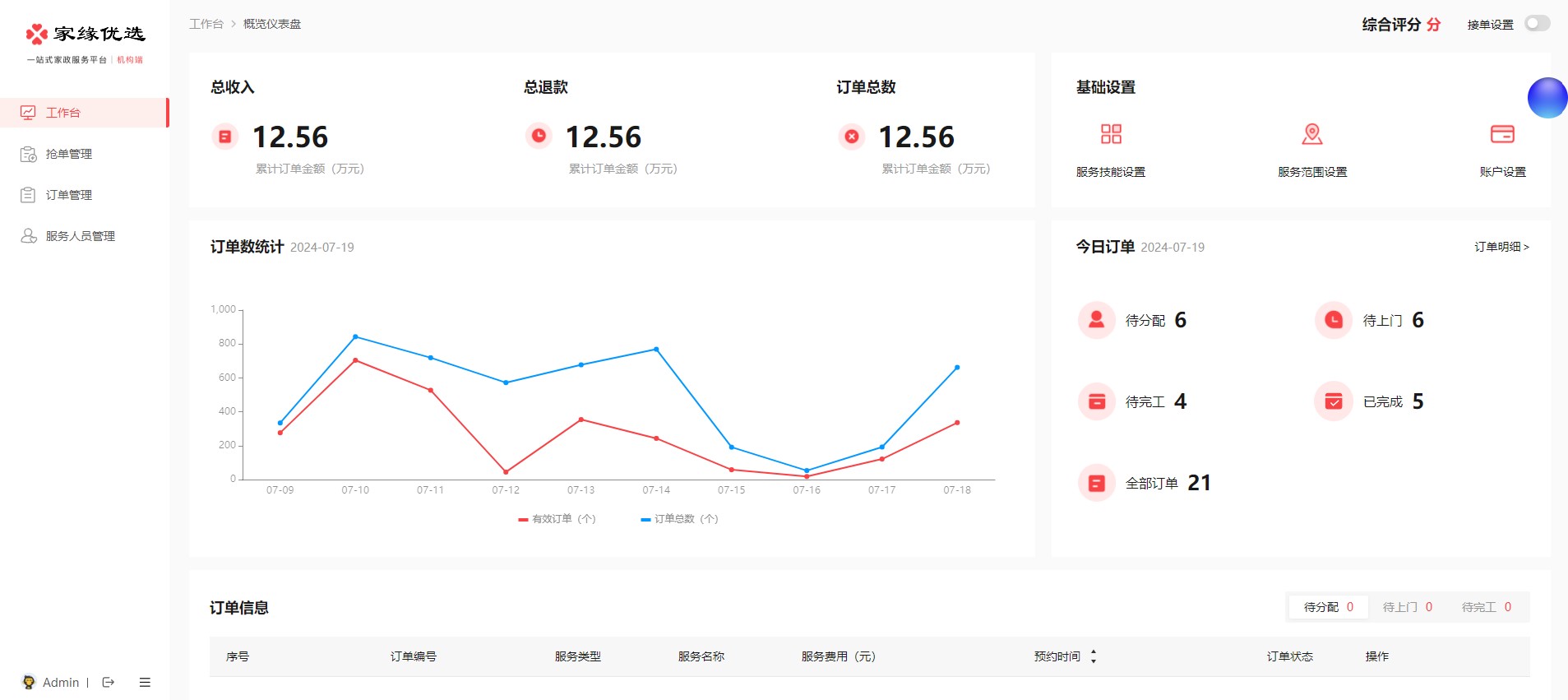Go to 服务人员管理 sidebar item

pos(80,236)
